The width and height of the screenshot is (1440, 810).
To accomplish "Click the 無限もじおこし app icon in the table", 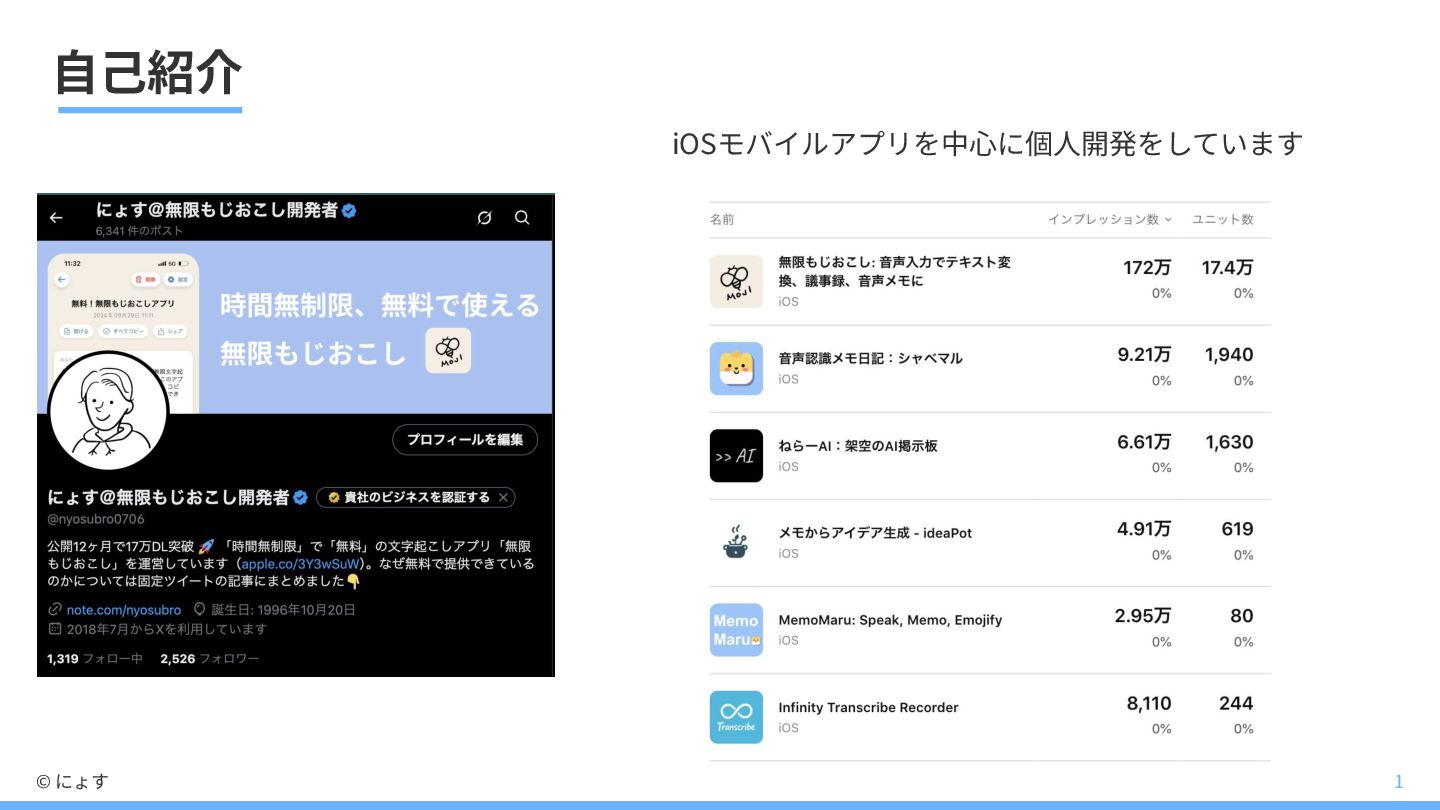I will point(736,281).
